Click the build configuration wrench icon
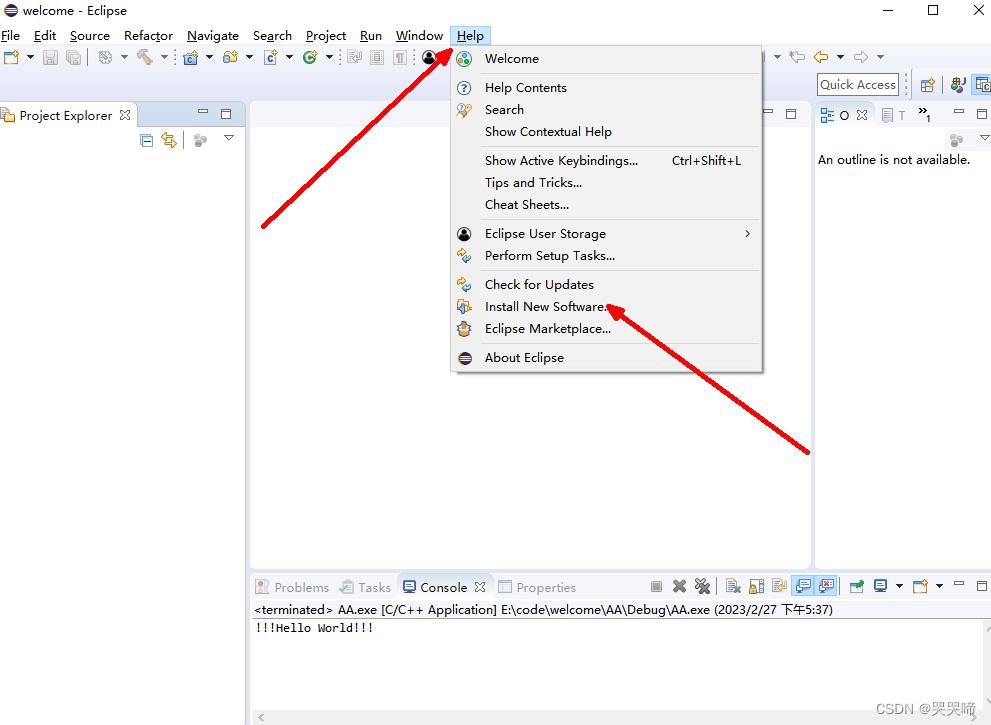Viewport: 991px width, 725px height. (106, 58)
